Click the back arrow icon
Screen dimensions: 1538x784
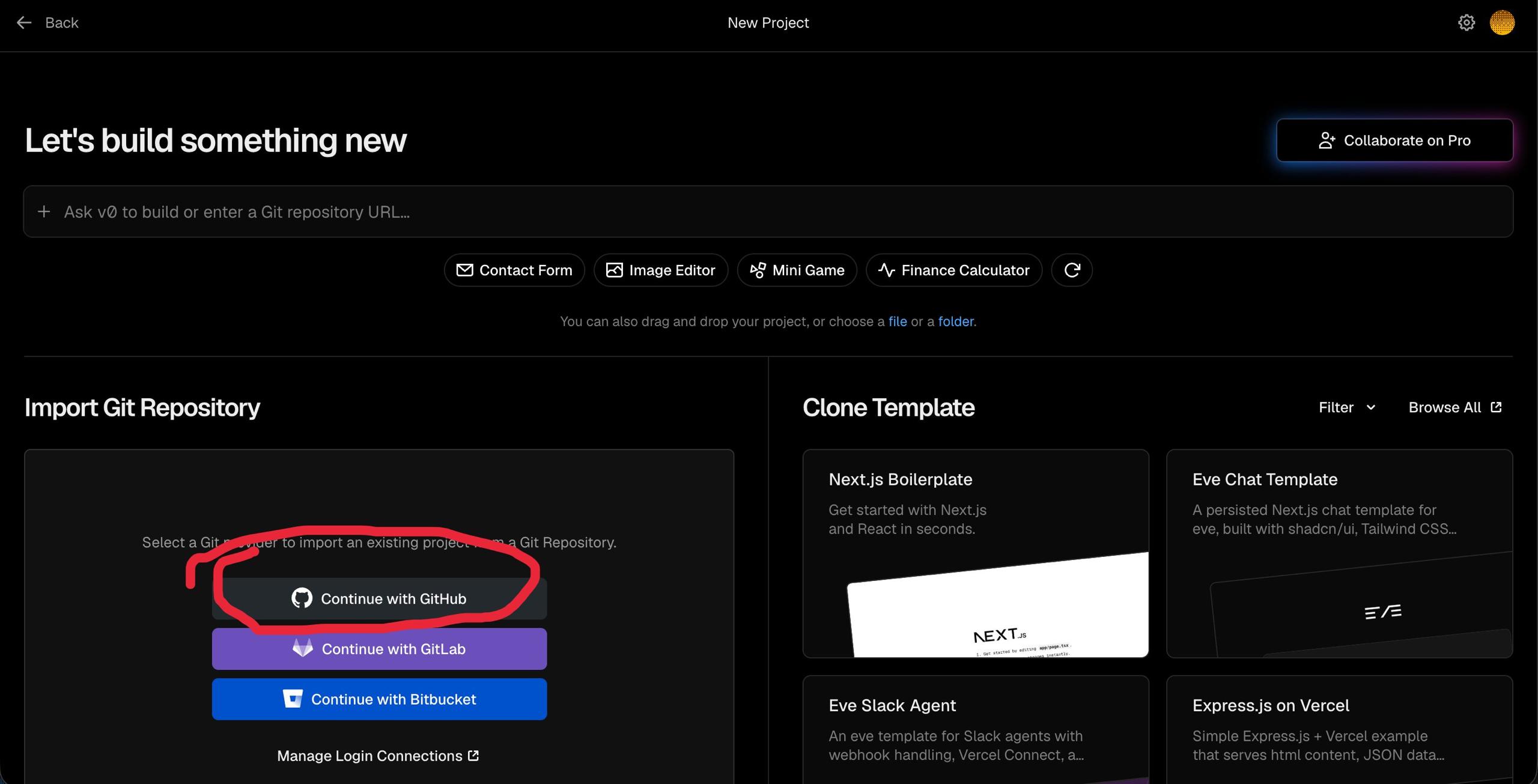pyautogui.click(x=24, y=23)
